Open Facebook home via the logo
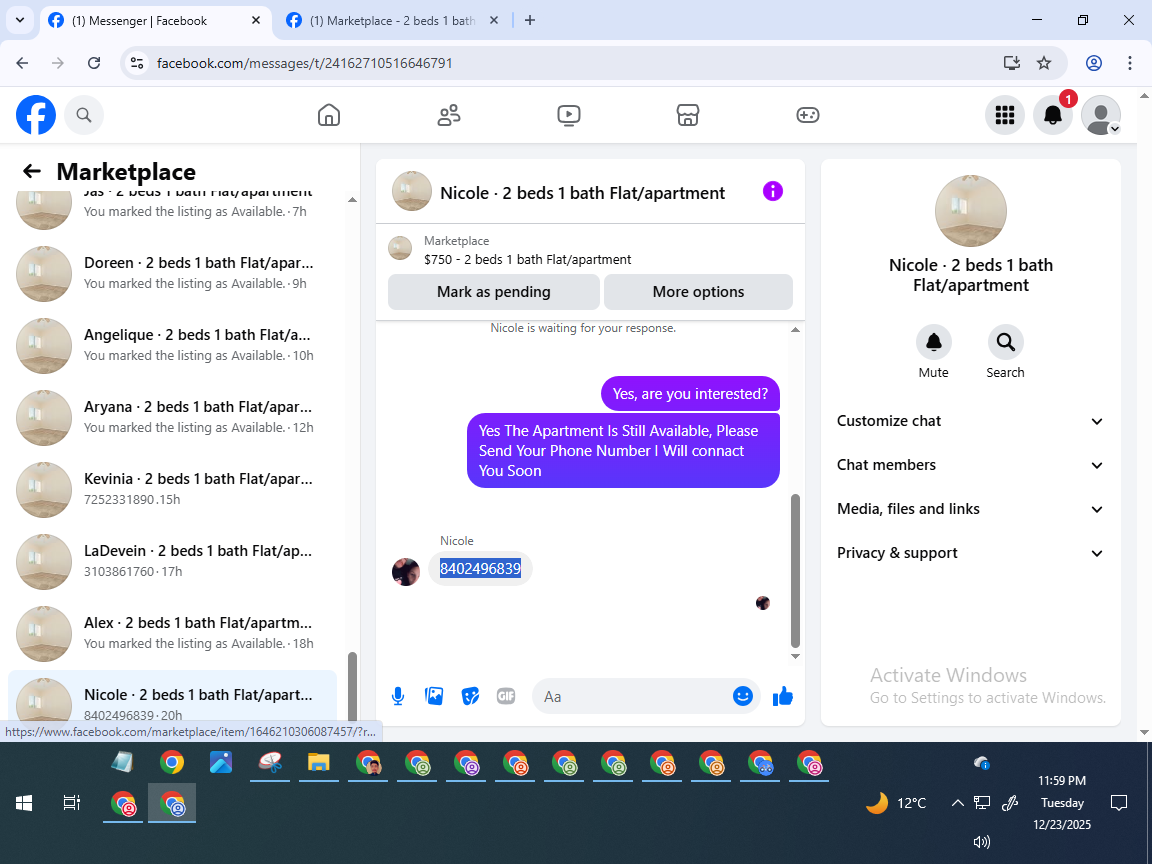This screenshot has width=1152, height=864. [36, 115]
